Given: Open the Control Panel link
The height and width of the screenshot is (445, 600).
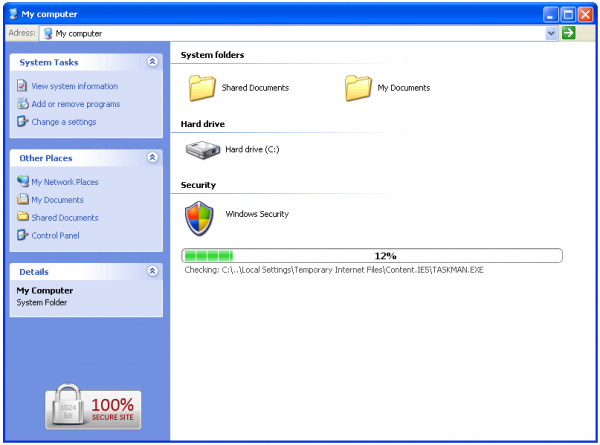Looking at the screenshot, I should click(x=55, y=236).
